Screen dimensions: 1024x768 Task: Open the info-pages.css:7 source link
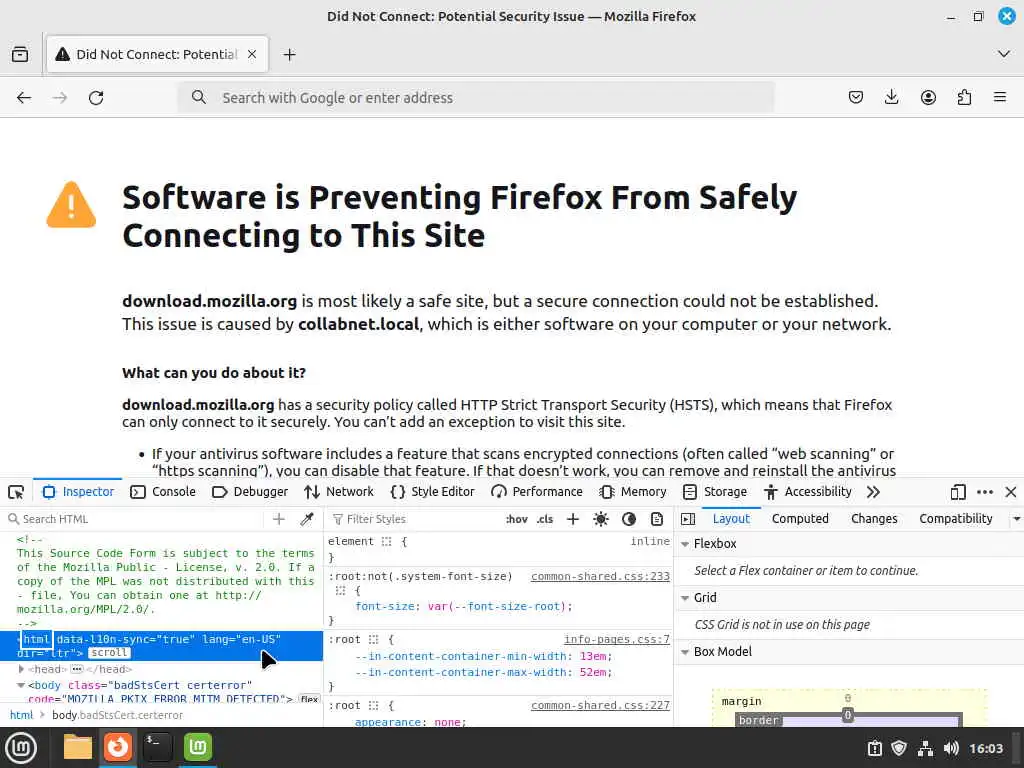[616, 639]
